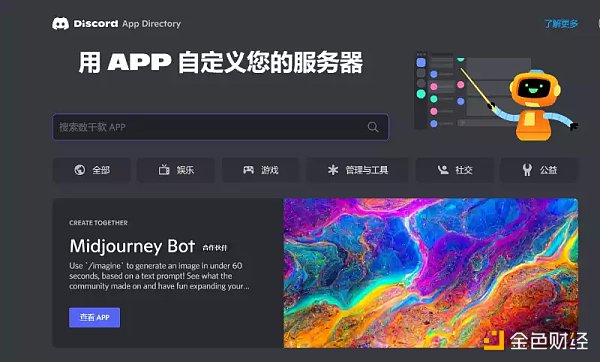Screen dimensions: 600x362
Task: Click the asterisk icon for 管理与工具
Action: [x=333, y=170]
